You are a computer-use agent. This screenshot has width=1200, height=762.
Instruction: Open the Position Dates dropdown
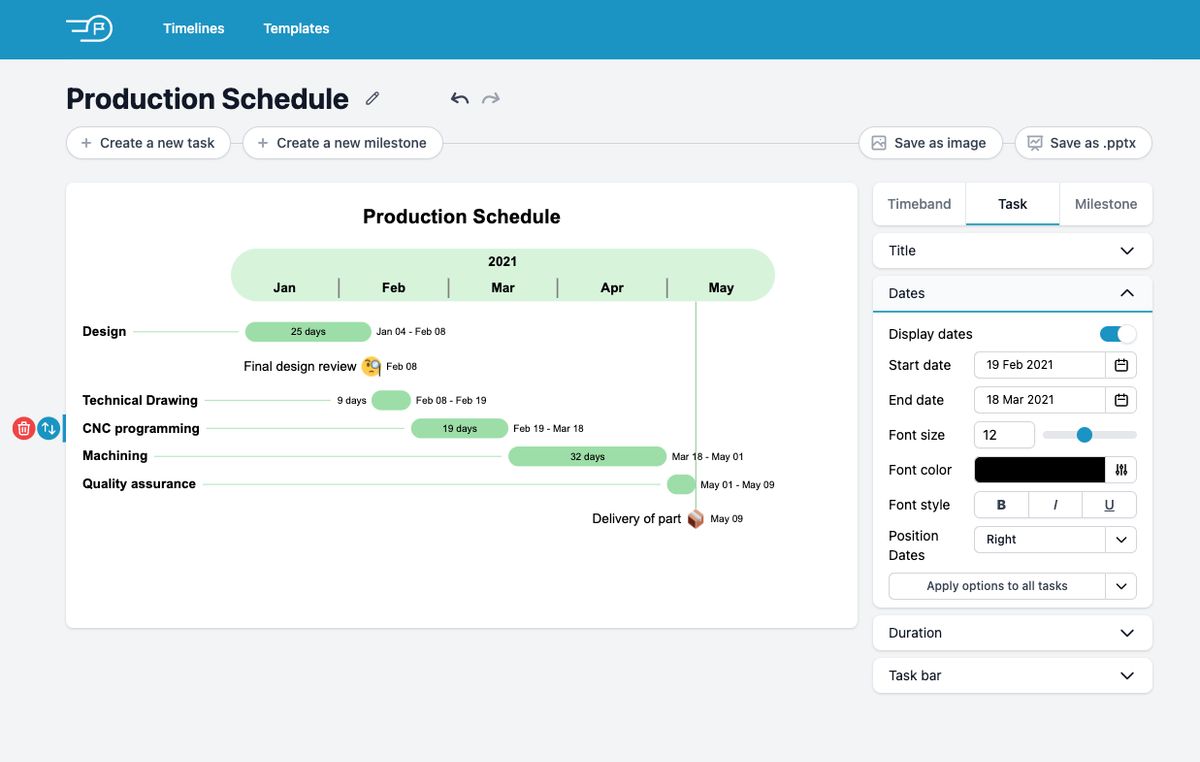point(1054,539)
